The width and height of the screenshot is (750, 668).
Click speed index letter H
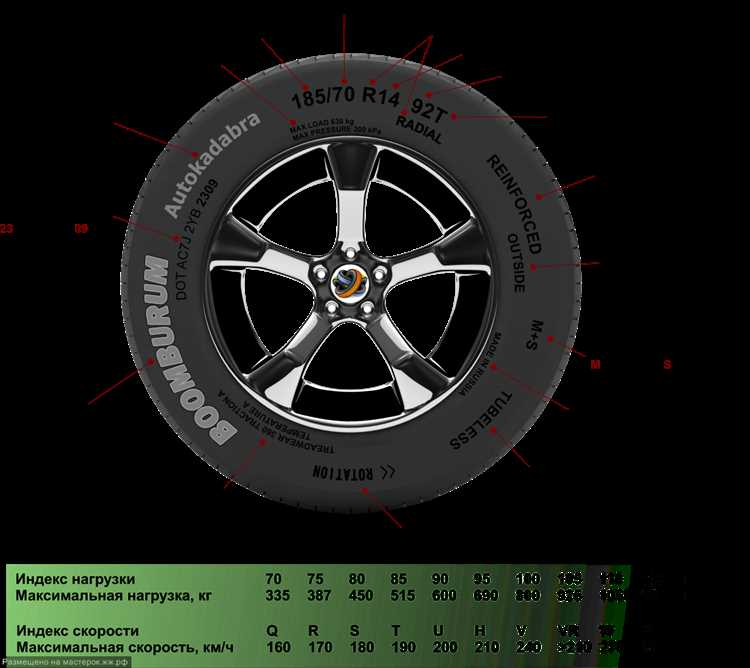480,631
